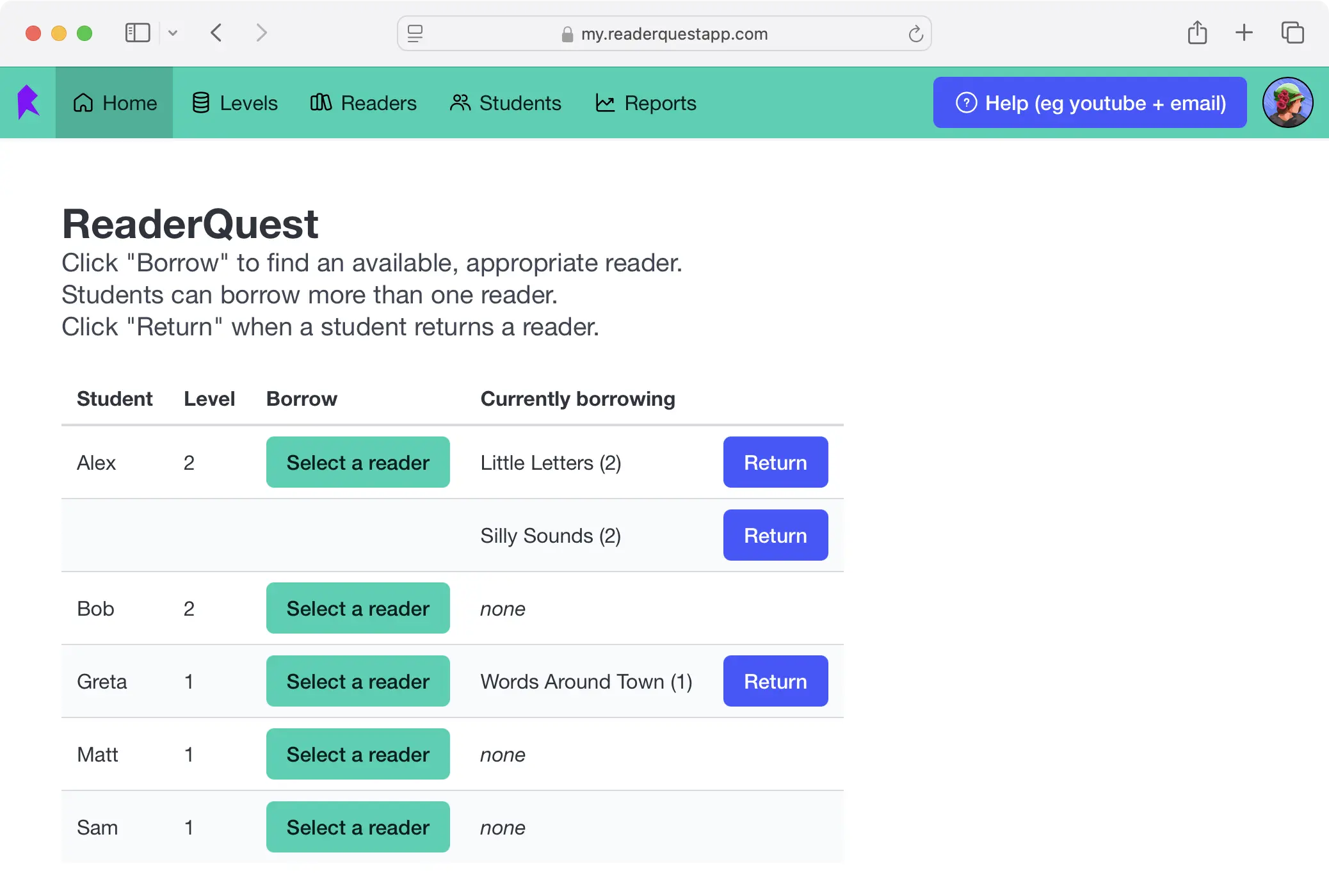Screen dimensions: 1329x896
Task: Click the user profile avatar
Action: pyautogui.click(x=1287, y=102)
